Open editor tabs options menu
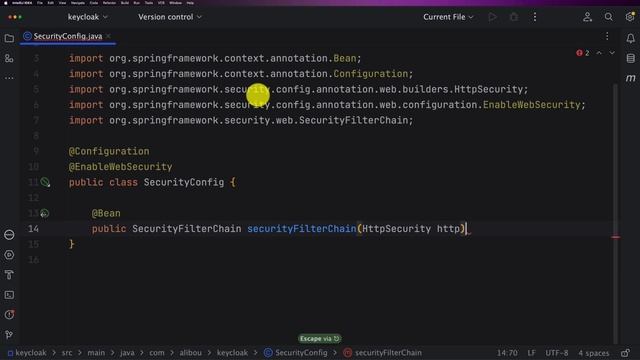Viewport: 640px width, 360px height. click(x=607, y=36)
